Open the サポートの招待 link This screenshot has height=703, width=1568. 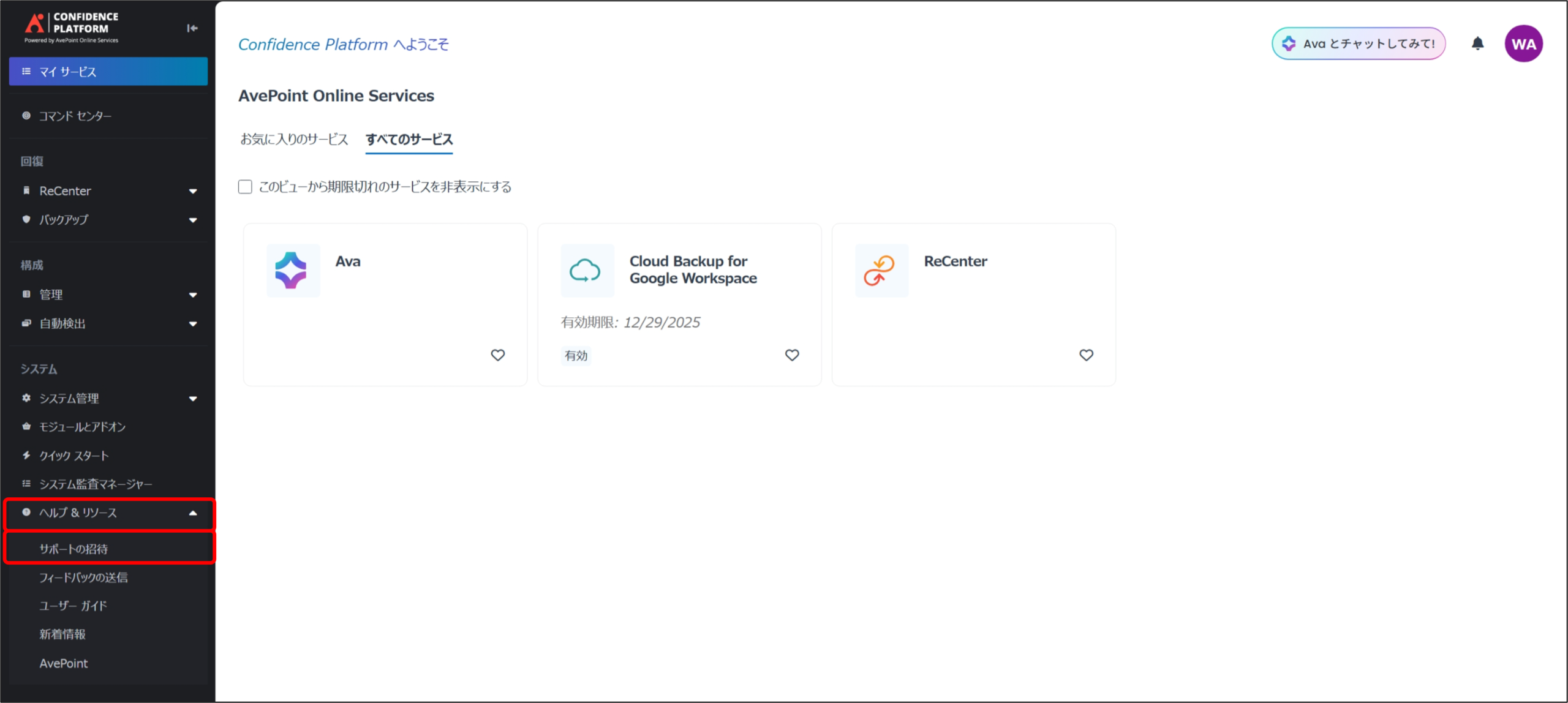coord(73,549)
